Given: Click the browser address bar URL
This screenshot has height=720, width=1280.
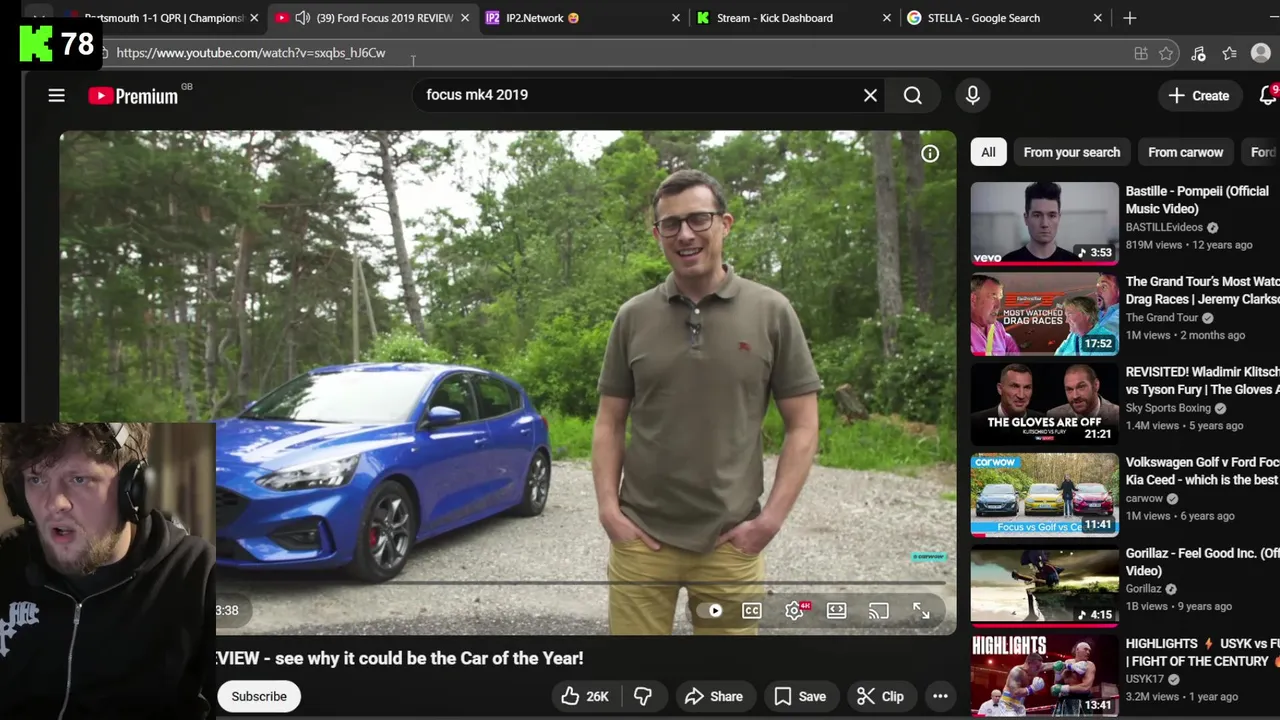Looking at the screenshot, I should point(250,53).
